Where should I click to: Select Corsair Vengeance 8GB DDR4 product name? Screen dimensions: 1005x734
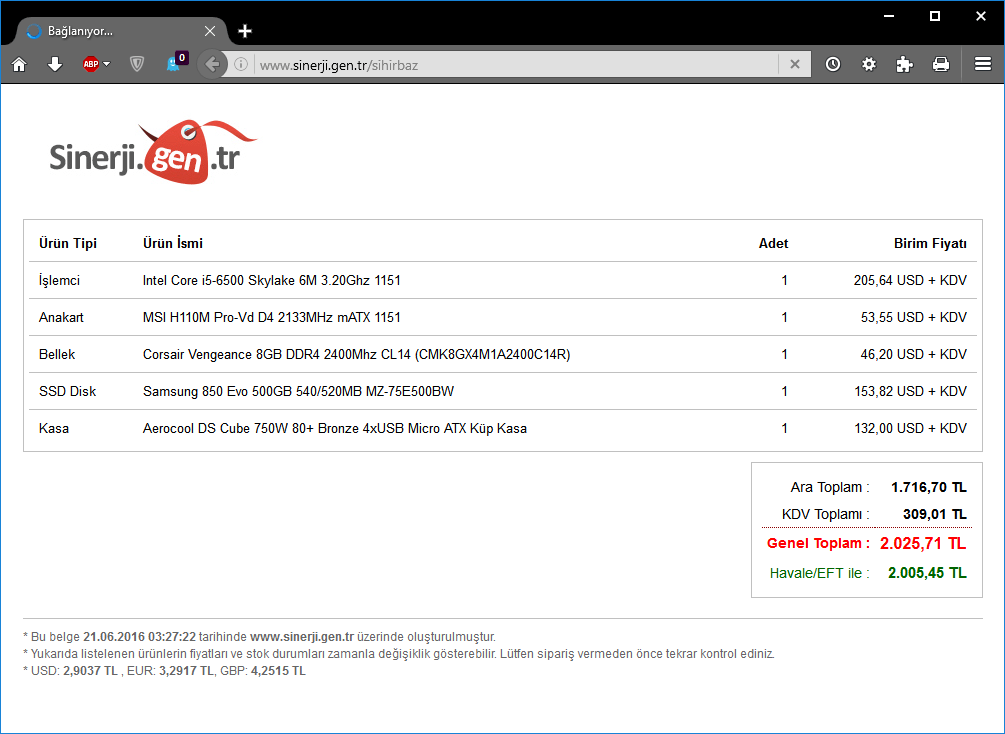[356, 354]
